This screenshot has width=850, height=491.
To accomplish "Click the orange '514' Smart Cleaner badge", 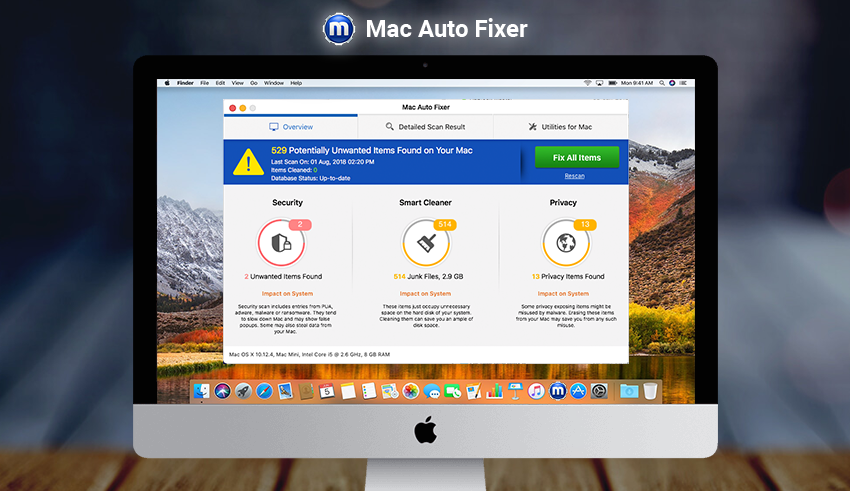I will coord(445,224).
